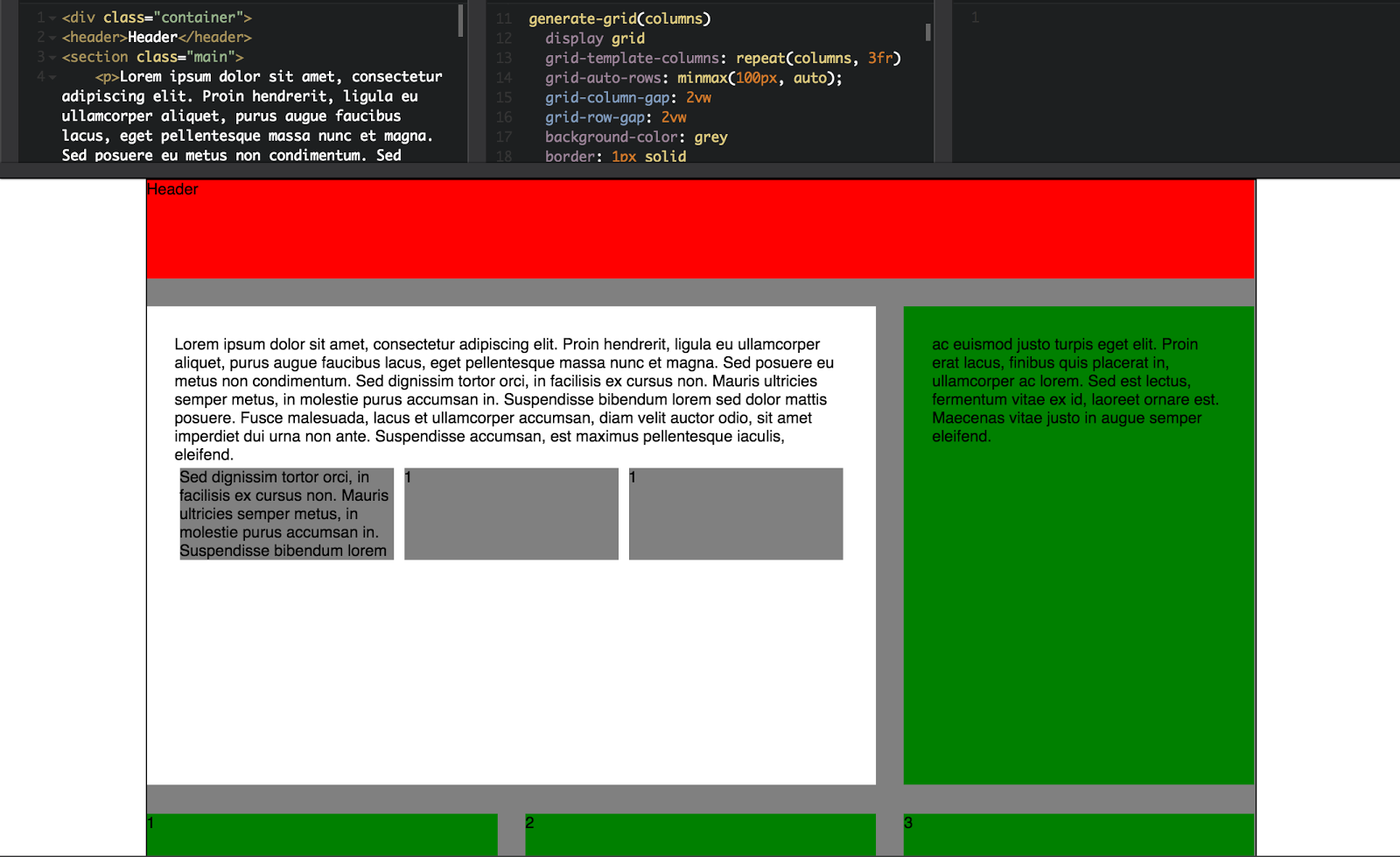Screen dimensions: 1400x857
Task: Click the 'generate-grid(columns)' mixin line
Action: click(619, 18)
